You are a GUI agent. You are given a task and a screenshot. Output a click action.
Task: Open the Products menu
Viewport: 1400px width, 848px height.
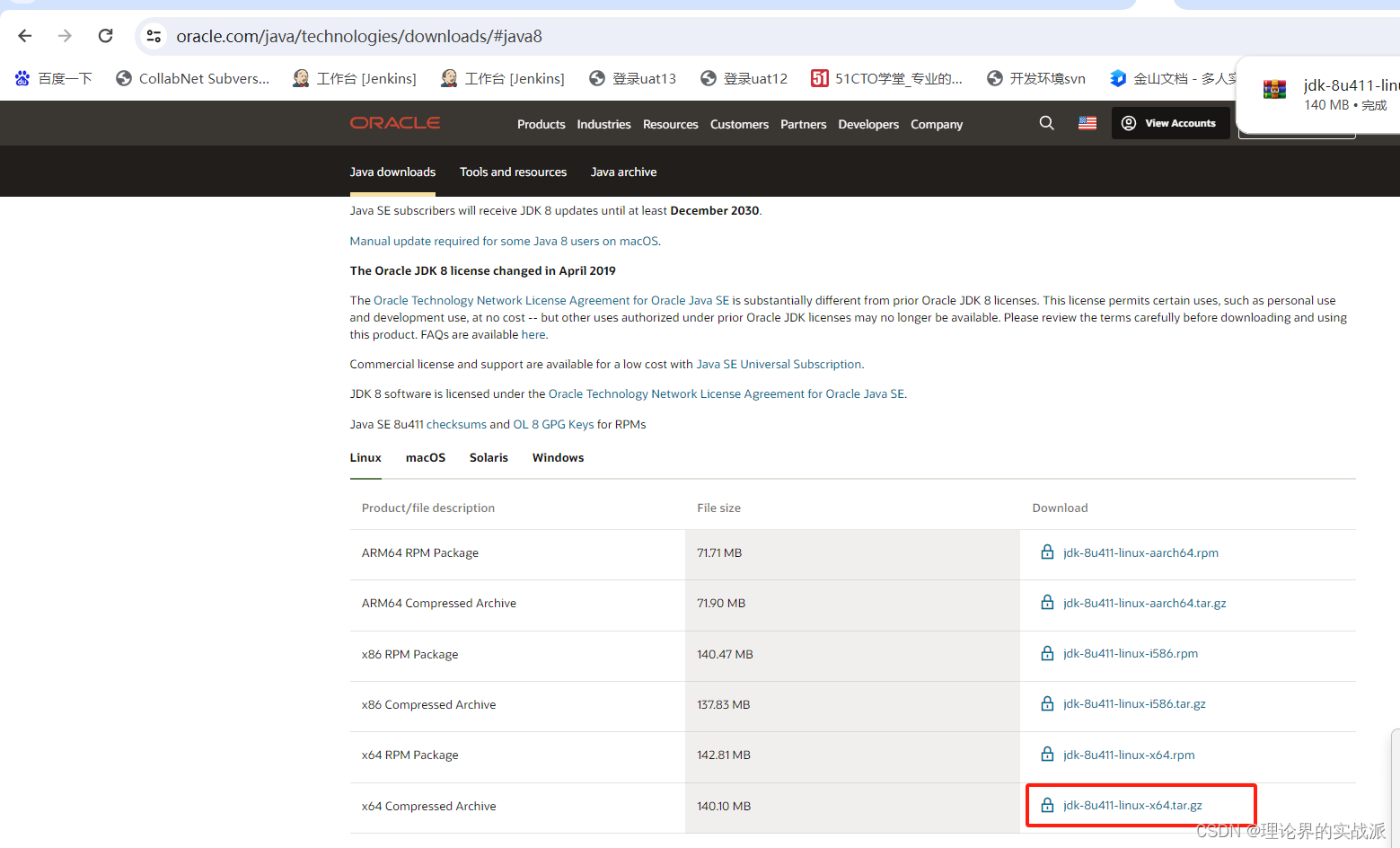click(x=541, y=124)
